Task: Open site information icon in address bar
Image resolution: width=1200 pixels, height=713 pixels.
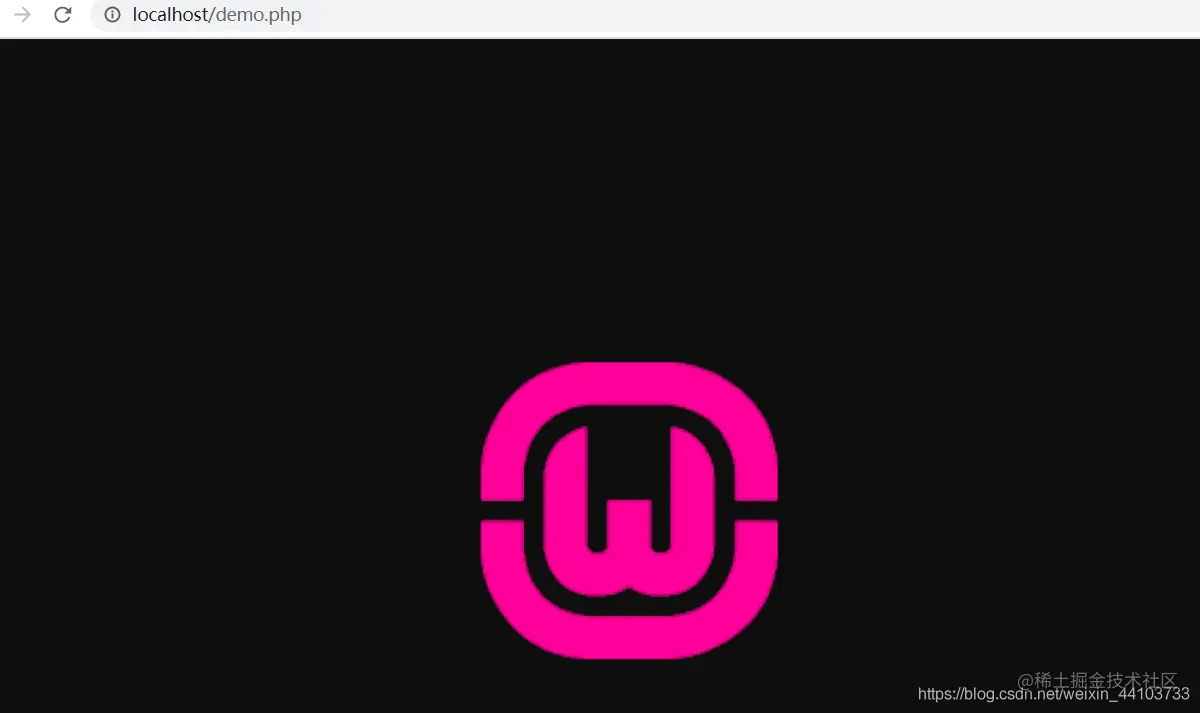Action: coord(112,15)
